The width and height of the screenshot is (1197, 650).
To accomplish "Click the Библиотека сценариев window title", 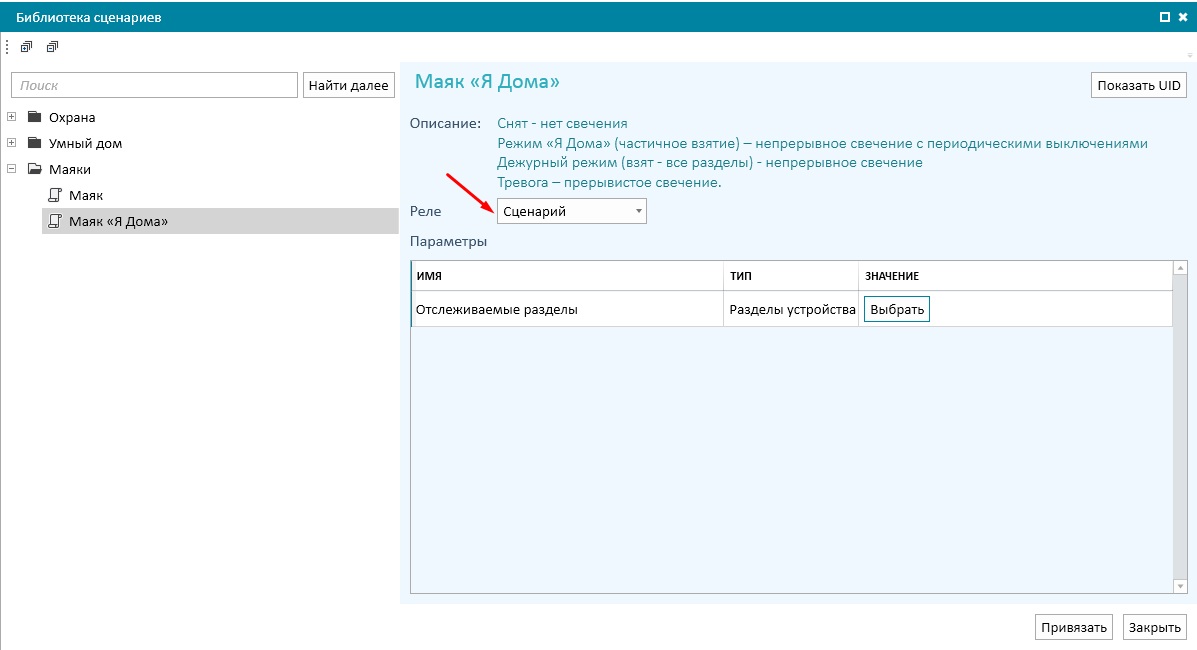I will pyautogui.click(x=89, y=17).
